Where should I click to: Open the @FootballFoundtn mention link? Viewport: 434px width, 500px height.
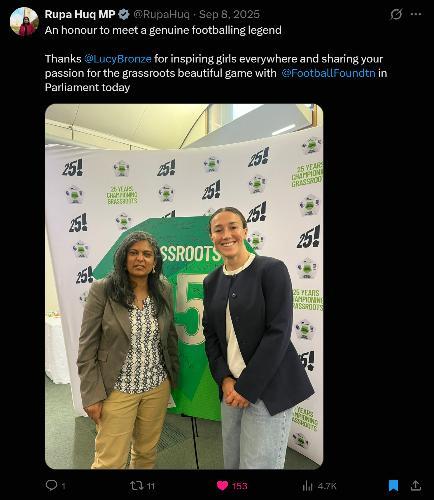click(x=328, y=73)
